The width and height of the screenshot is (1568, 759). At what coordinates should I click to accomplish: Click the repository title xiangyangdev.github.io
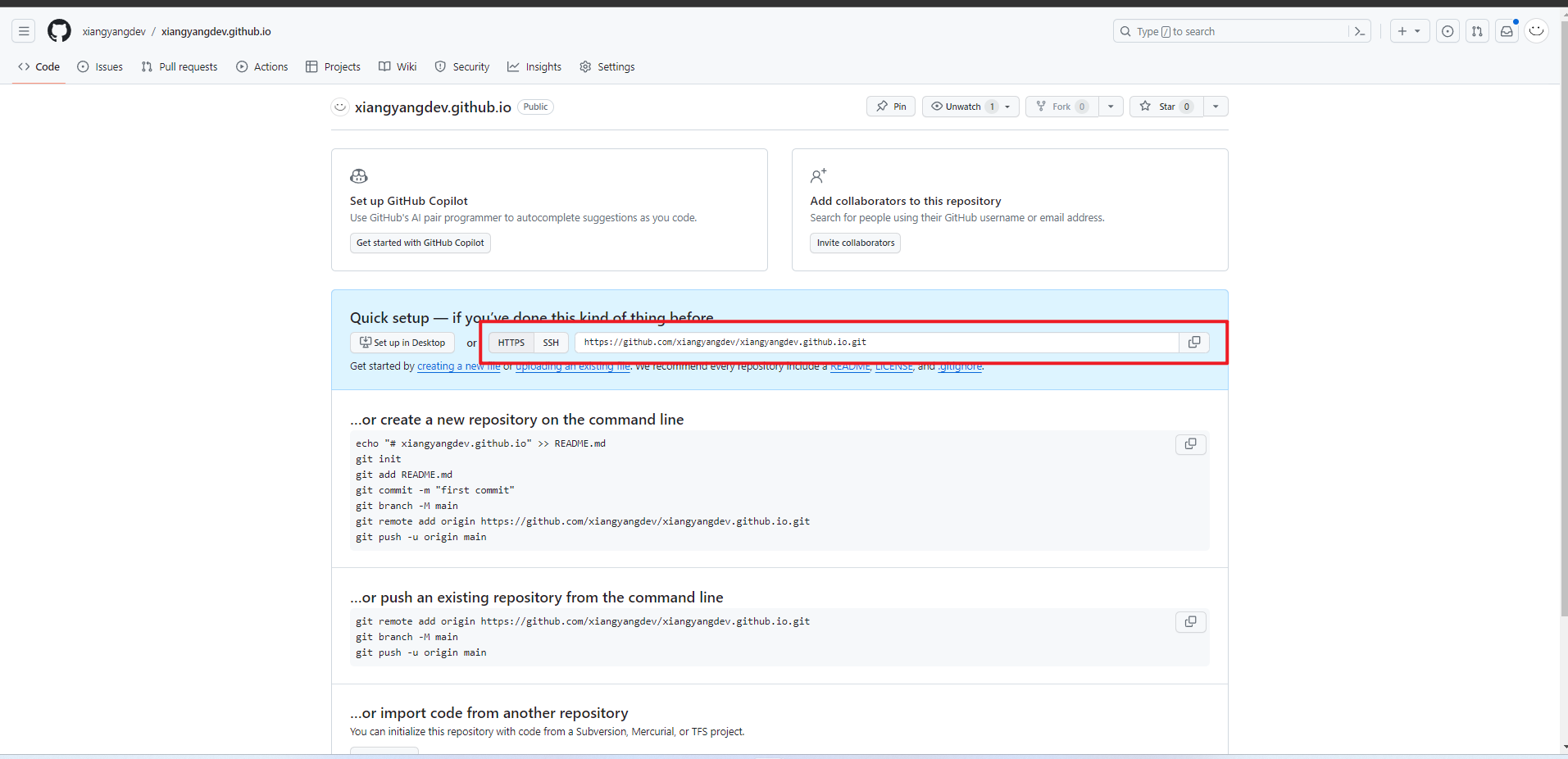[x=433, y=107]
